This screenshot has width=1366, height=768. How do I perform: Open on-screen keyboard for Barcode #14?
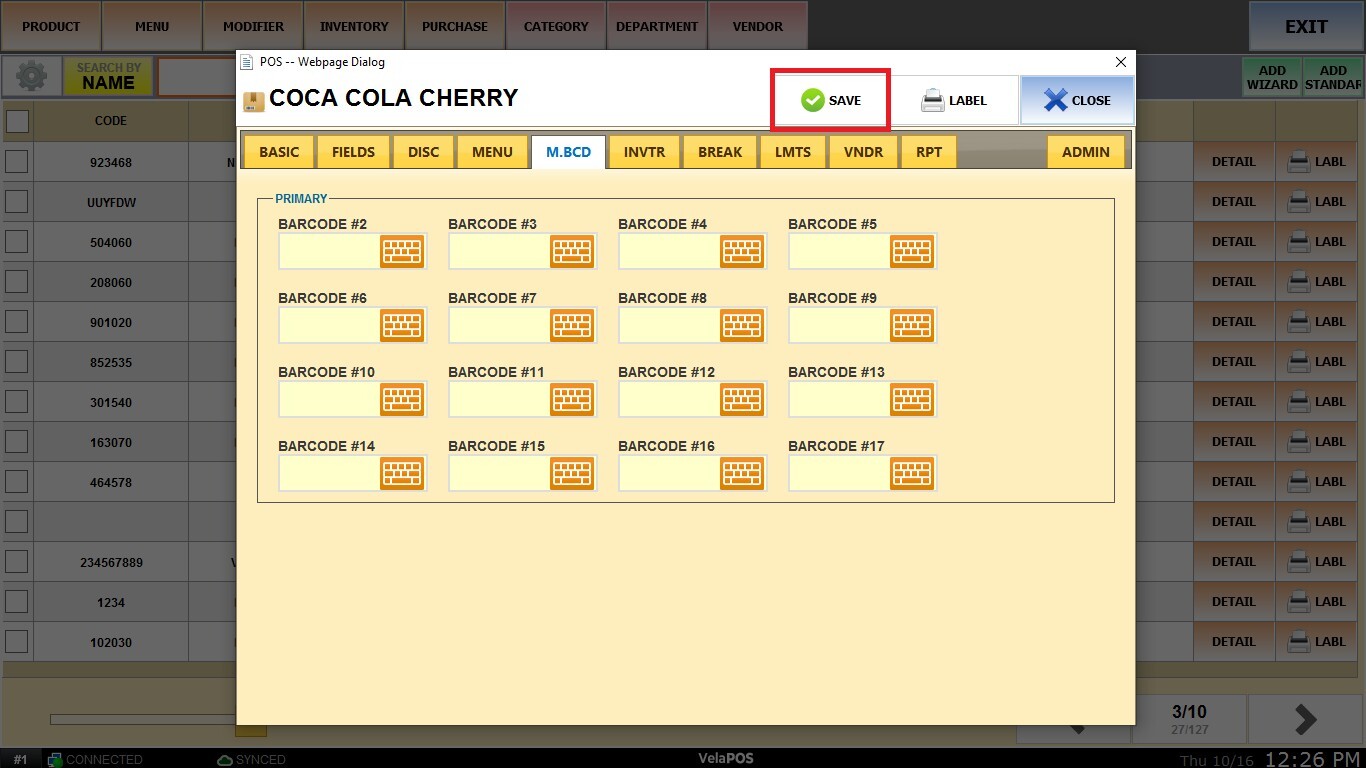402,473
